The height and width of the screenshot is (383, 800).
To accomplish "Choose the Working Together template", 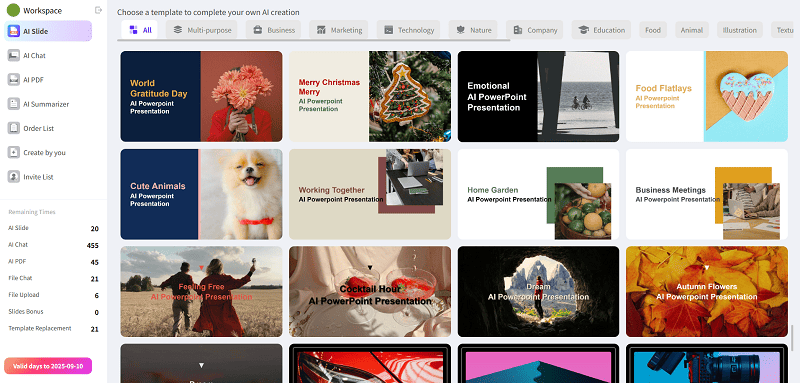I will tap(370, 194).
